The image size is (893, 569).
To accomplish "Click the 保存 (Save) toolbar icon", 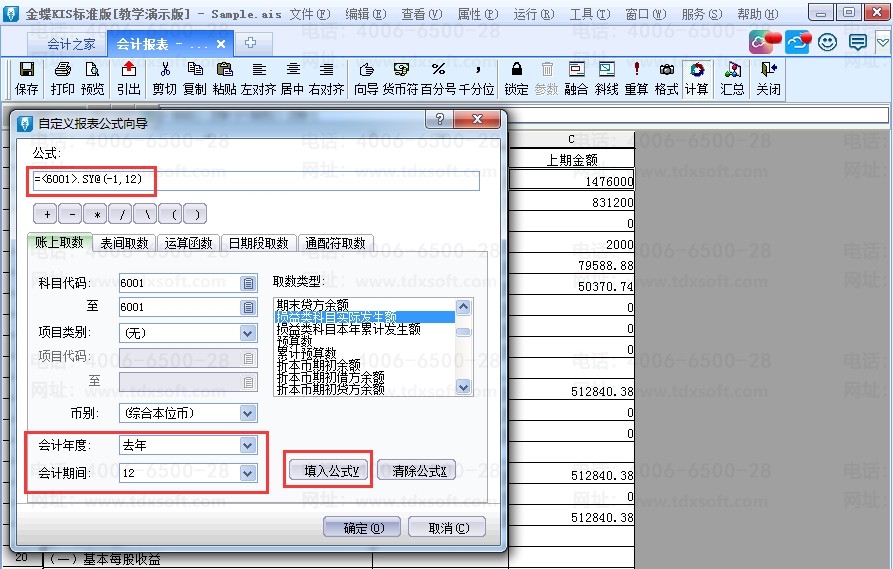I will [27, 70].
